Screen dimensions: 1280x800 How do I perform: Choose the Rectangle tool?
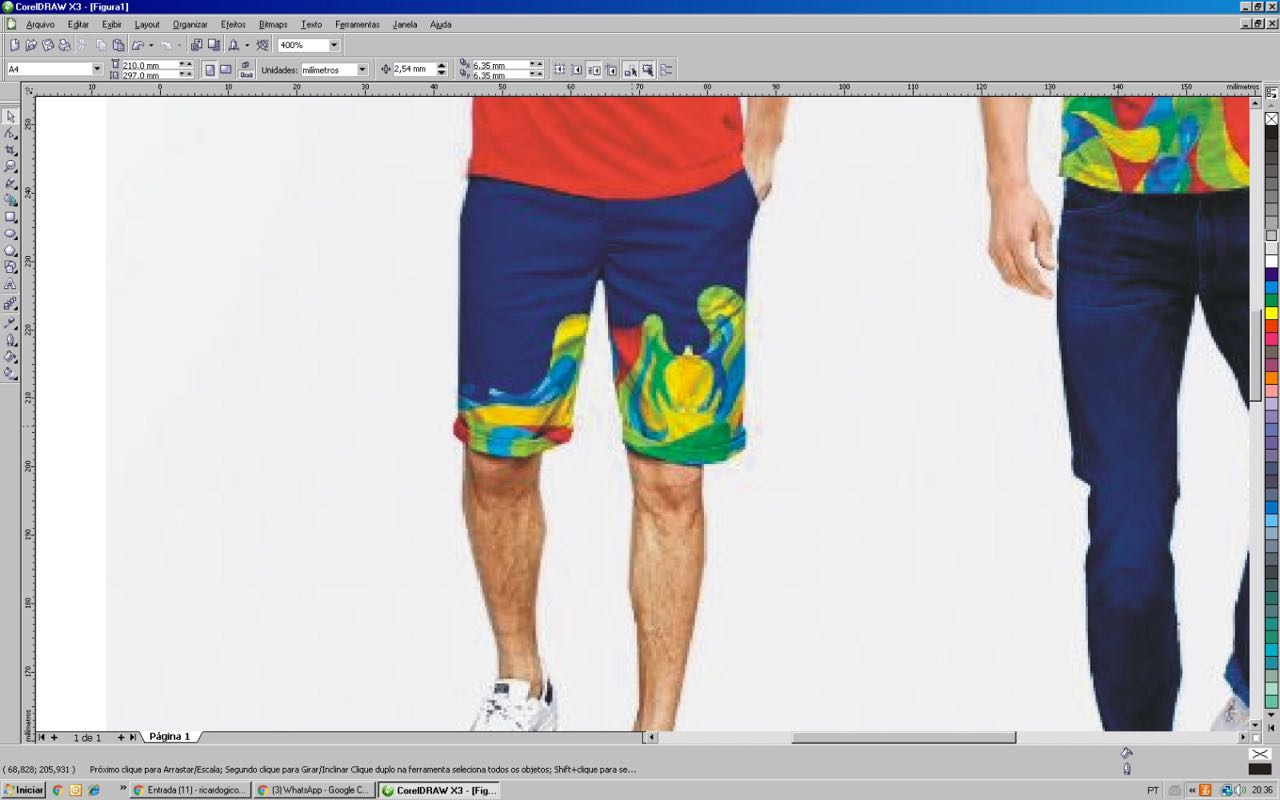tap(11, 217)
